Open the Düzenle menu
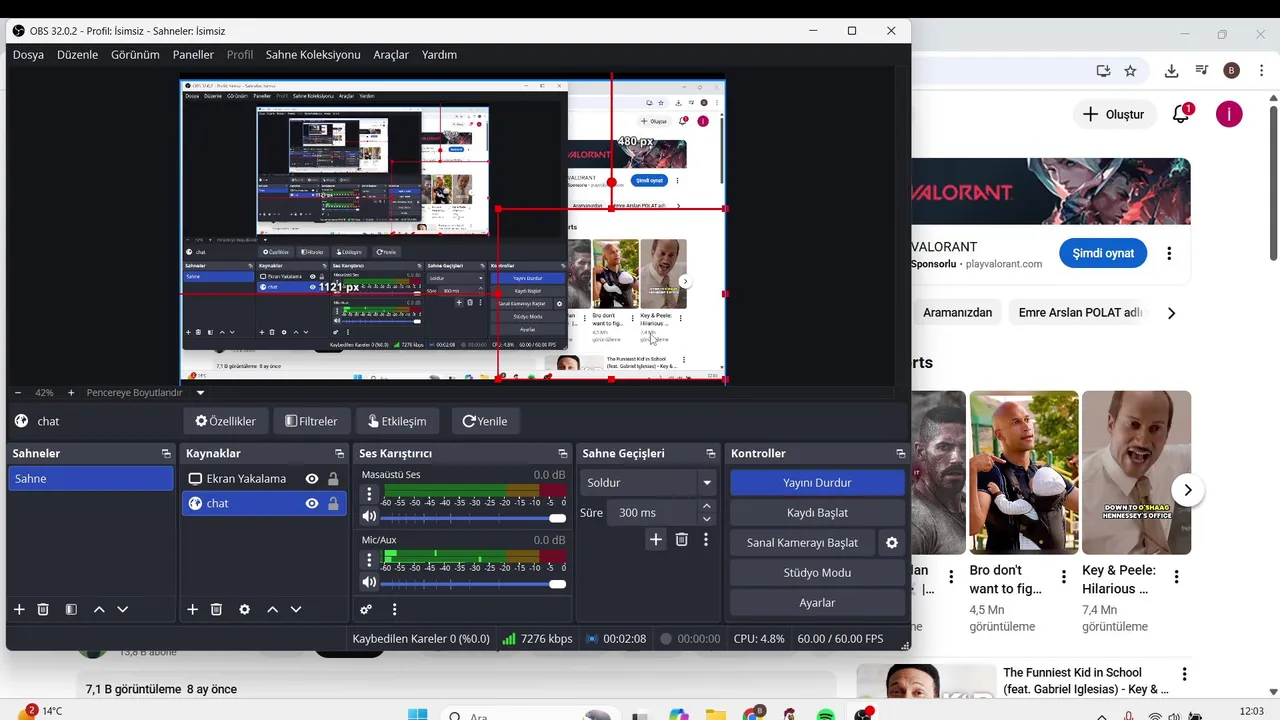1280x720 pixels. click(x=77, y=55)
